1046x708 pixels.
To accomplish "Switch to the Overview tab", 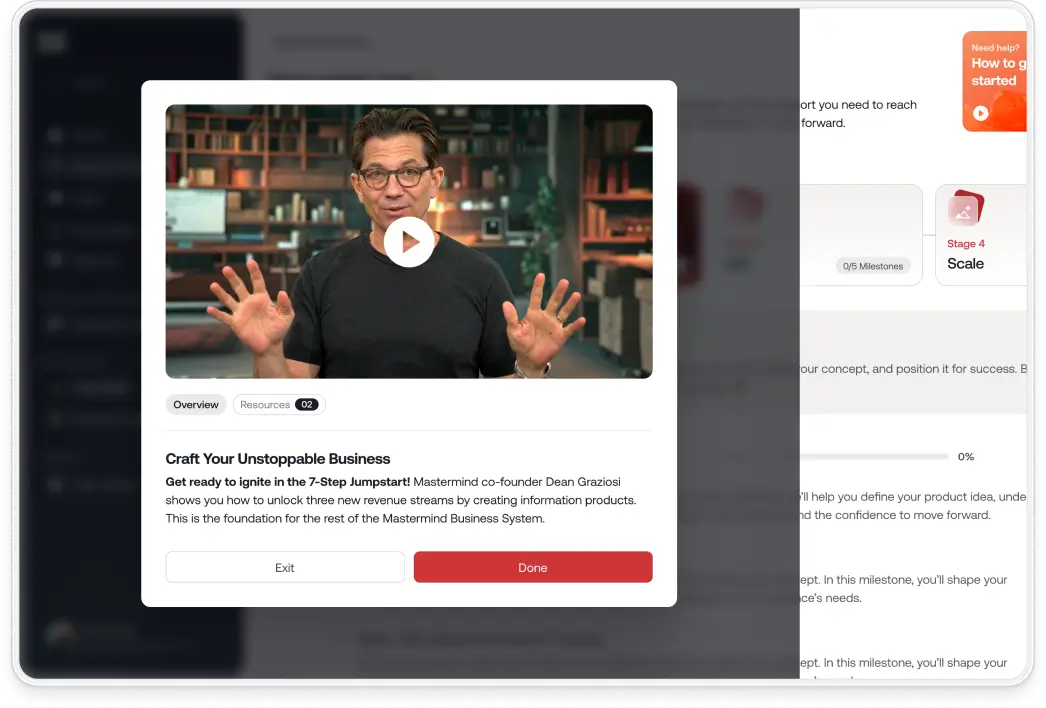I will click(196, 405).
